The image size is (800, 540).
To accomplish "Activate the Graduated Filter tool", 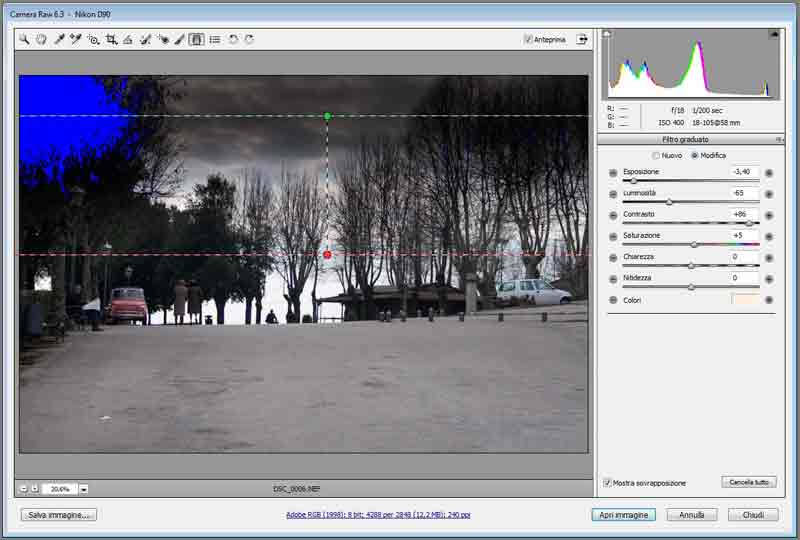I will [197, 40].
